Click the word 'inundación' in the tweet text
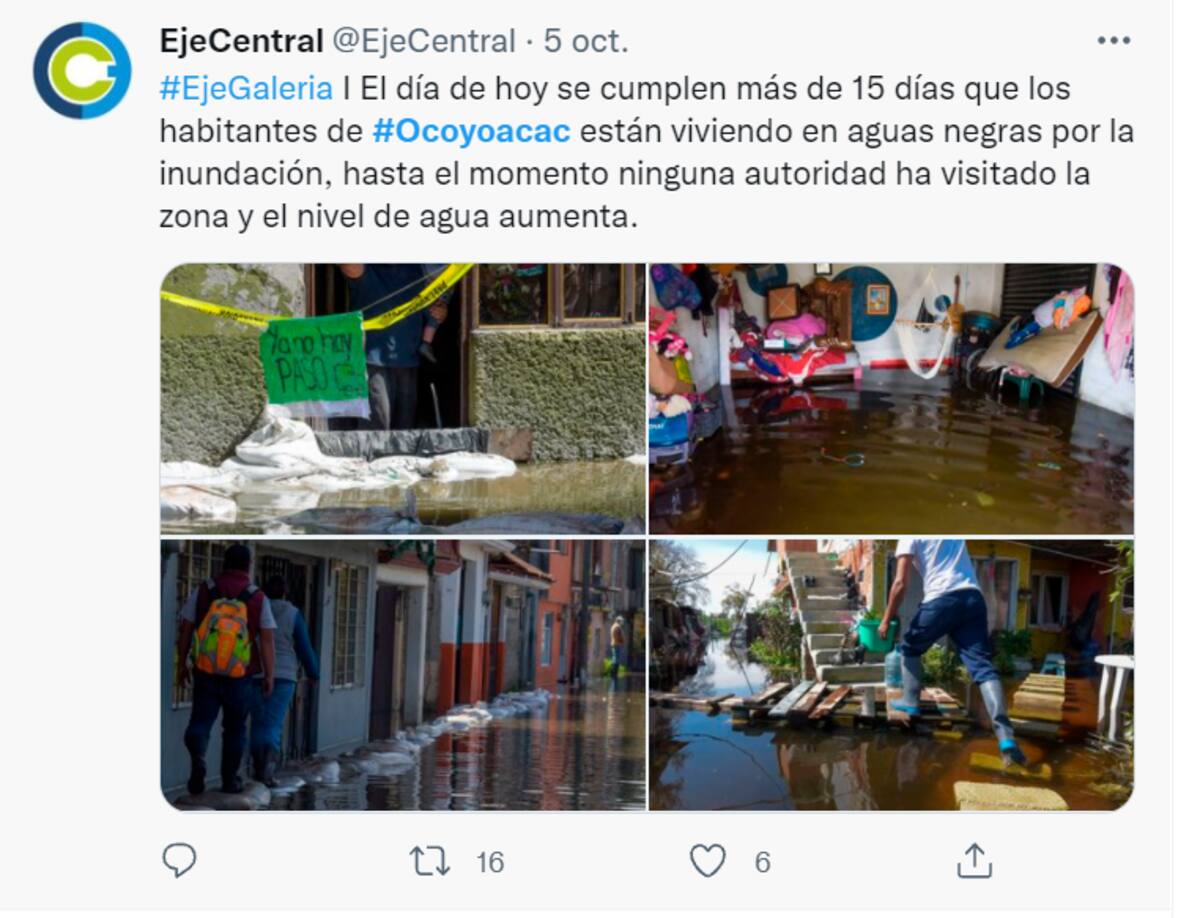 pos(243,174)
